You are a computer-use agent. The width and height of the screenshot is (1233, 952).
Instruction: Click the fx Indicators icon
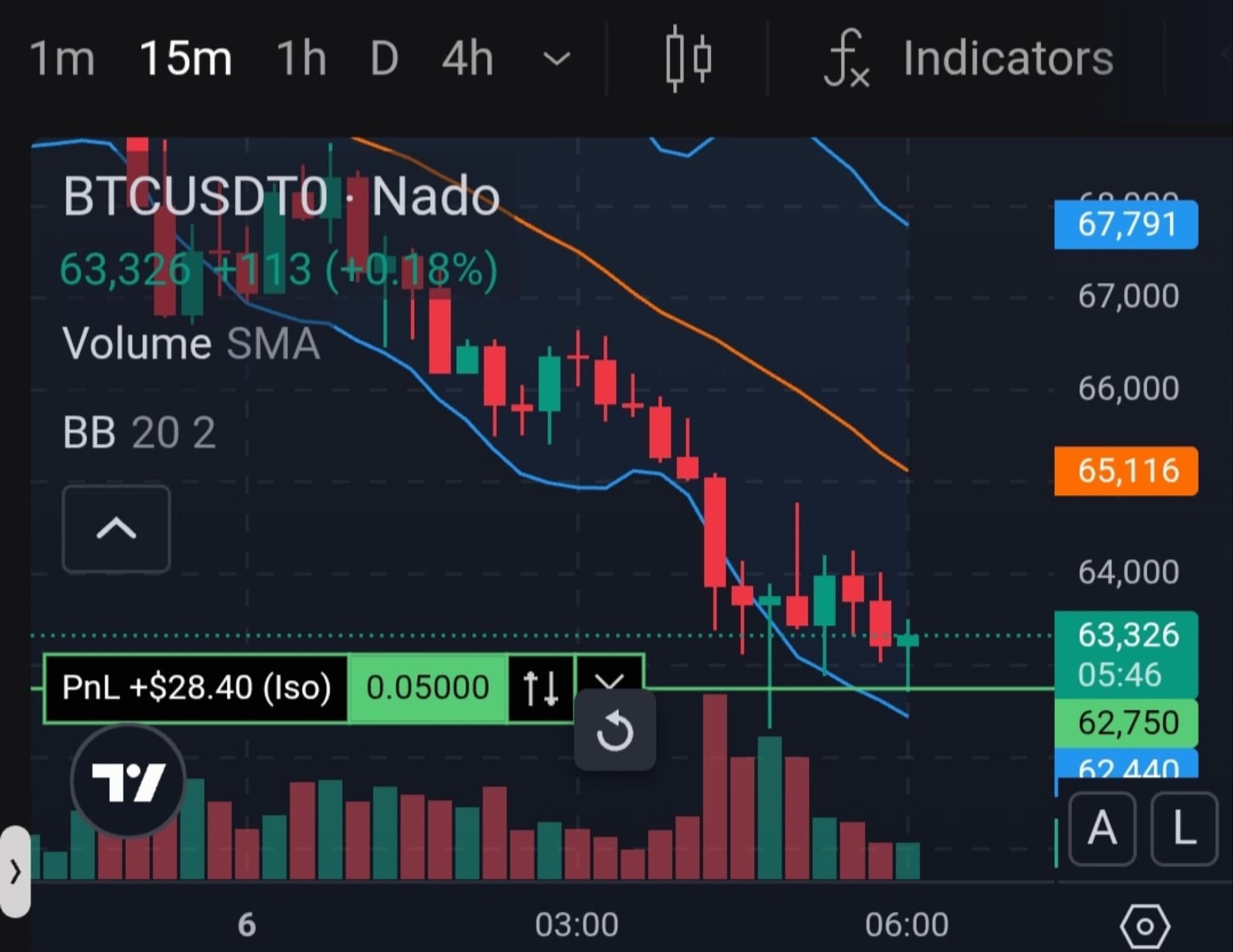[x=847, y=60]
